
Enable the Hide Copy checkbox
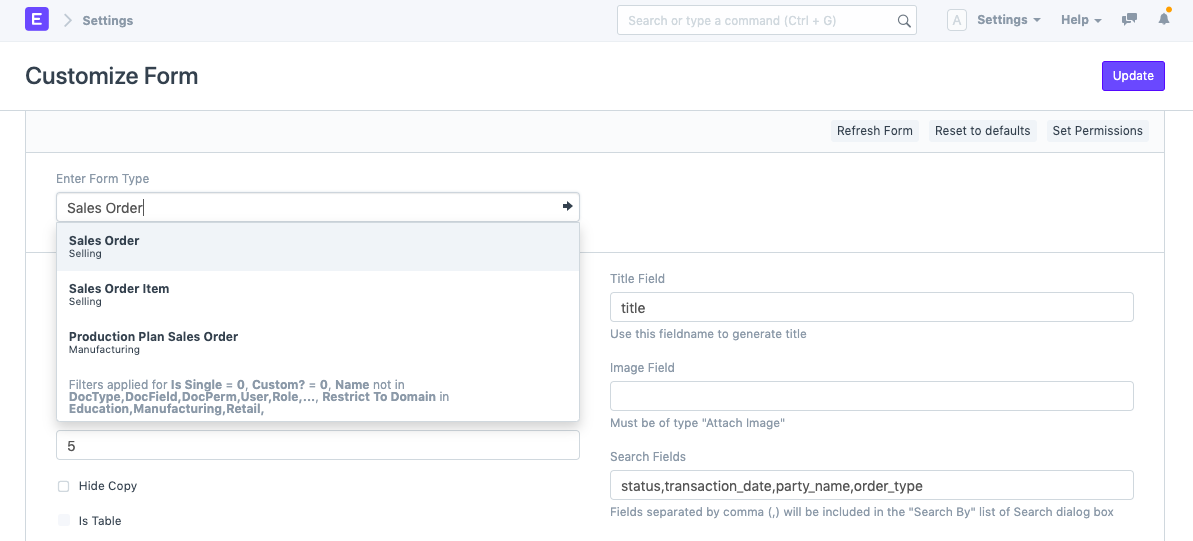[63, 486]
